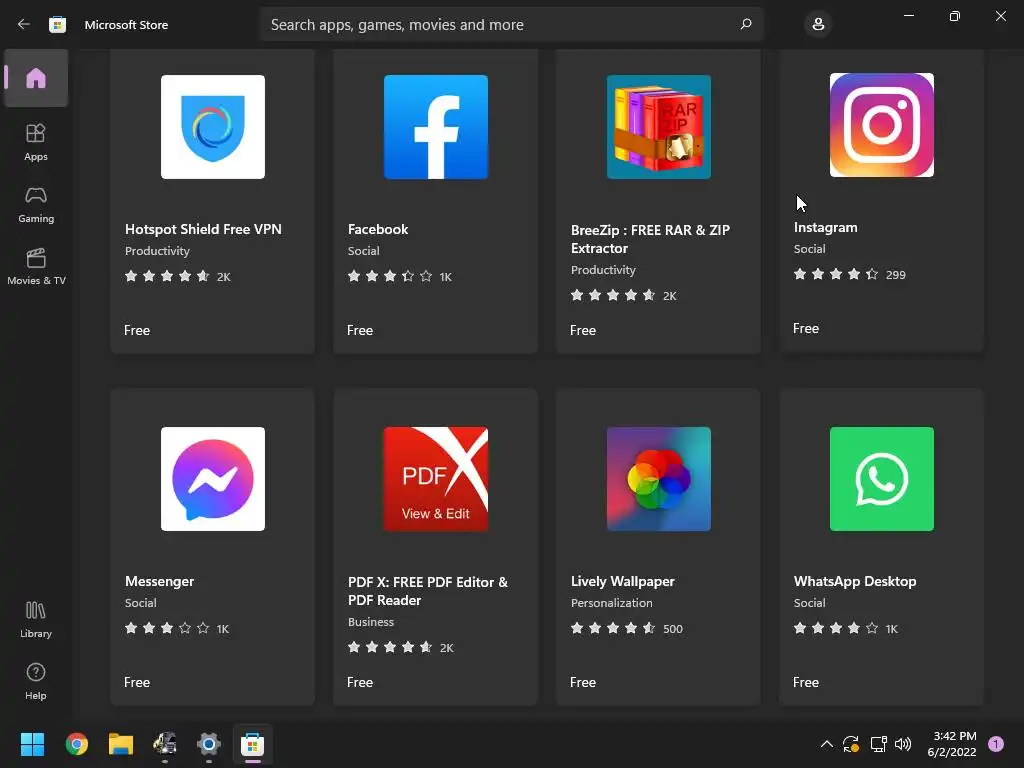This screenshot has height=768, width=1024.
Task: Open the Facebook app icon
Action: click(x=436, y=127)
